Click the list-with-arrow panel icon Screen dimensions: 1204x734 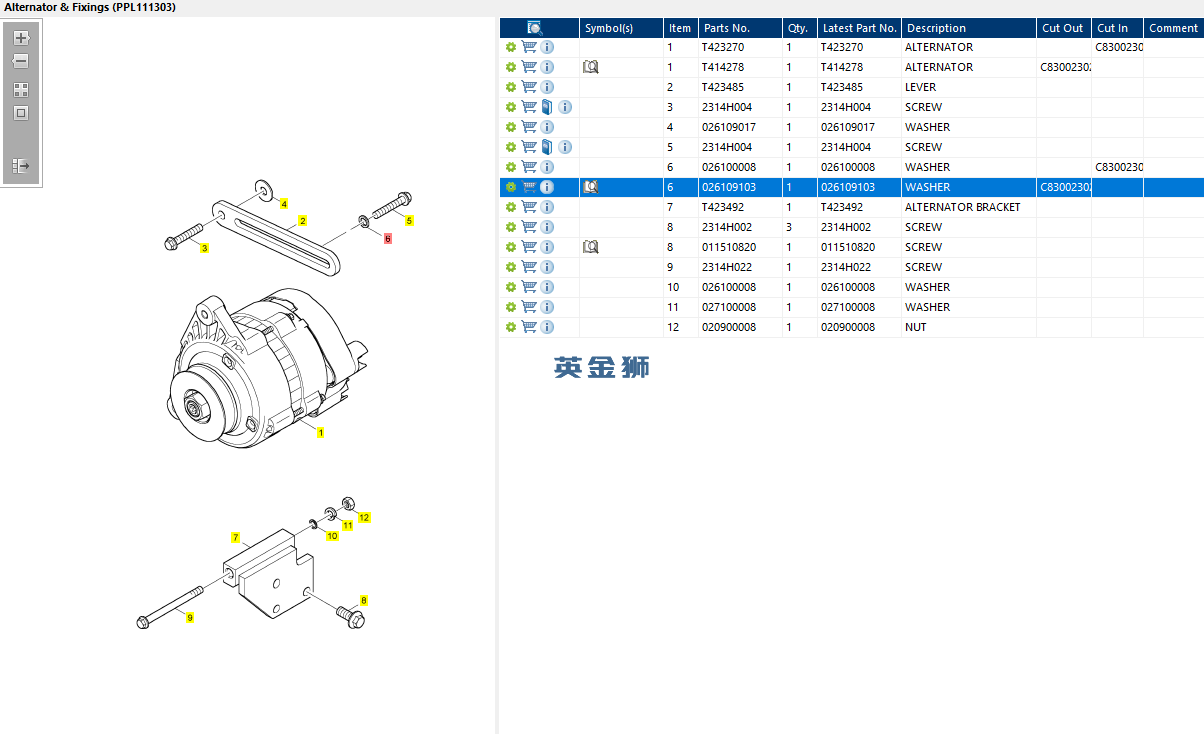(x=21, y=166)
